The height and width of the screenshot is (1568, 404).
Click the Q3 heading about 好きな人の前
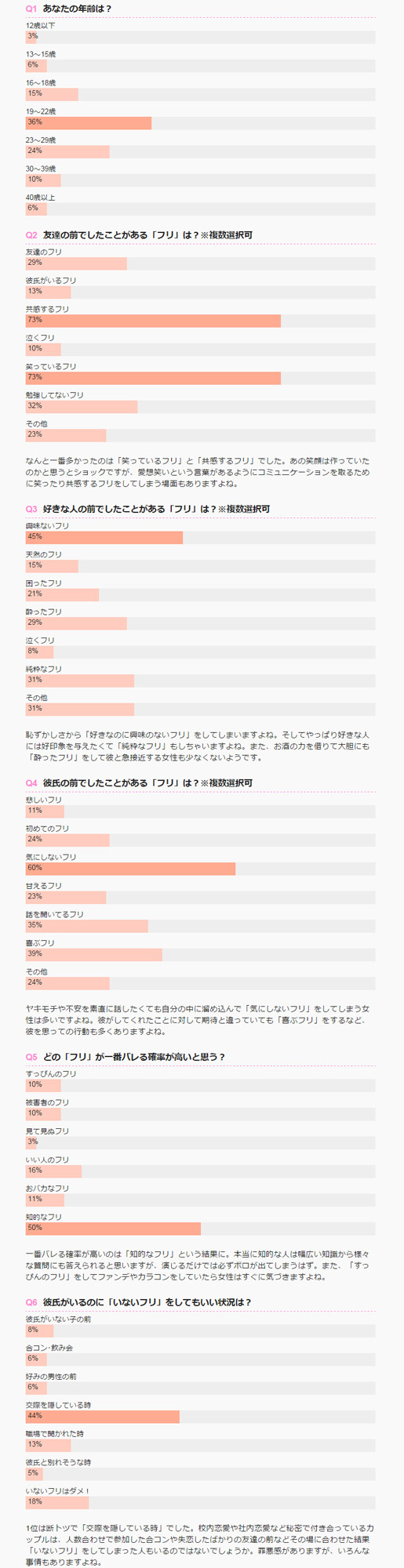click(x=156, y=509)
